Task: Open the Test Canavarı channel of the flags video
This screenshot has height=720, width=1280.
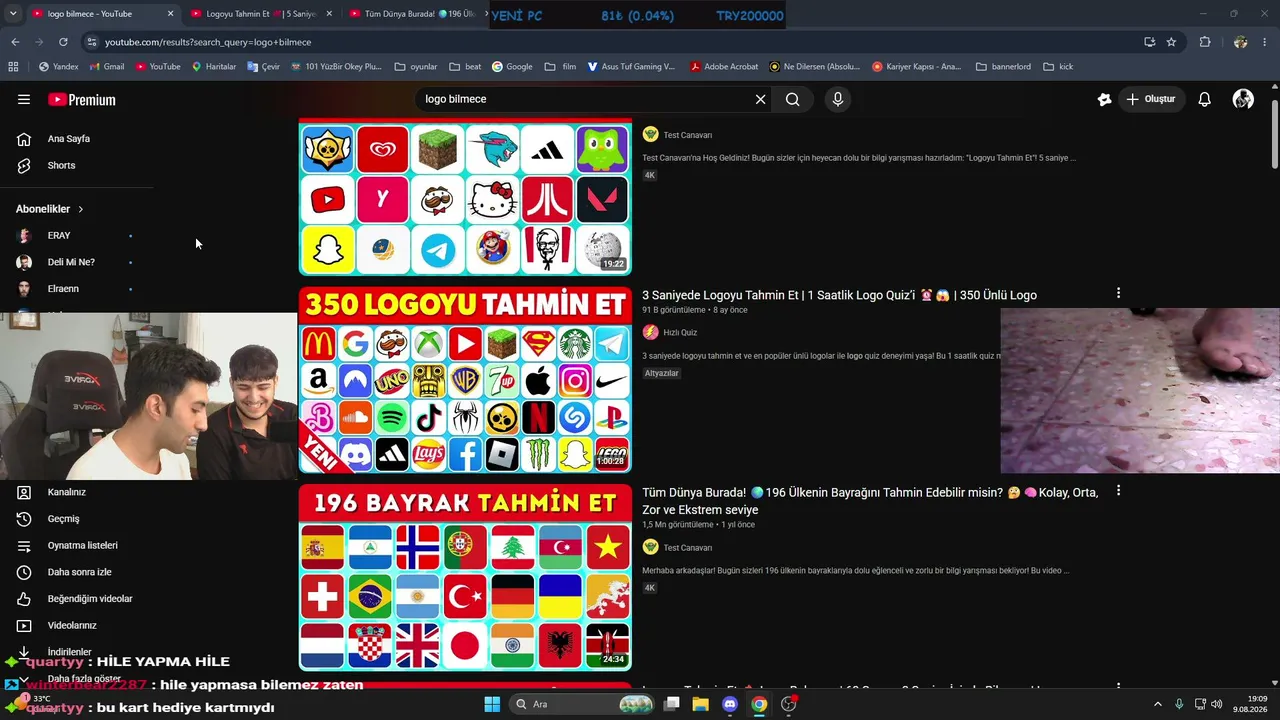Action: click(x=687, y=547)
